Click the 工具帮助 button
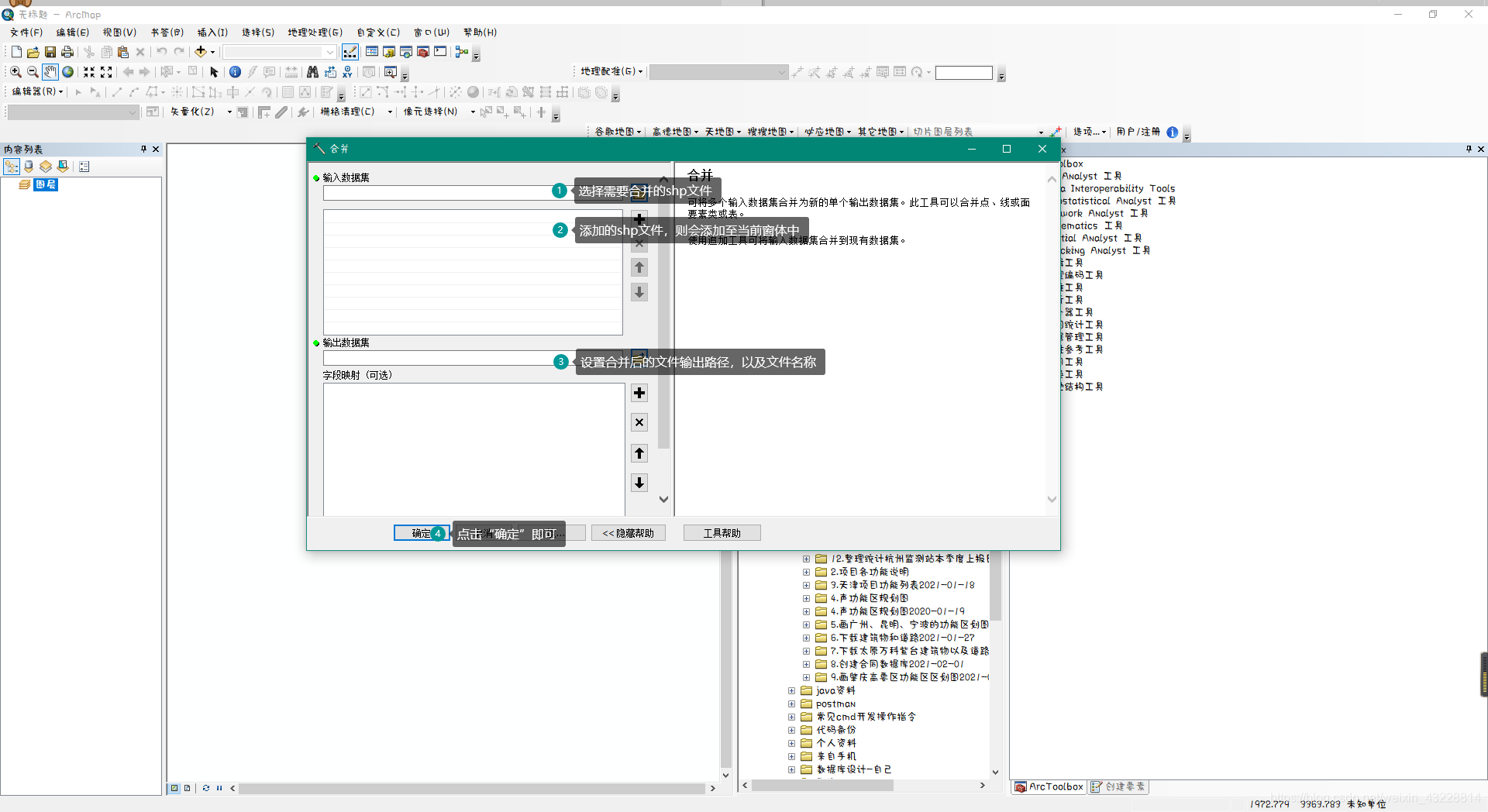The width and height of the screenshot is (1488, 812). point(722,533)
